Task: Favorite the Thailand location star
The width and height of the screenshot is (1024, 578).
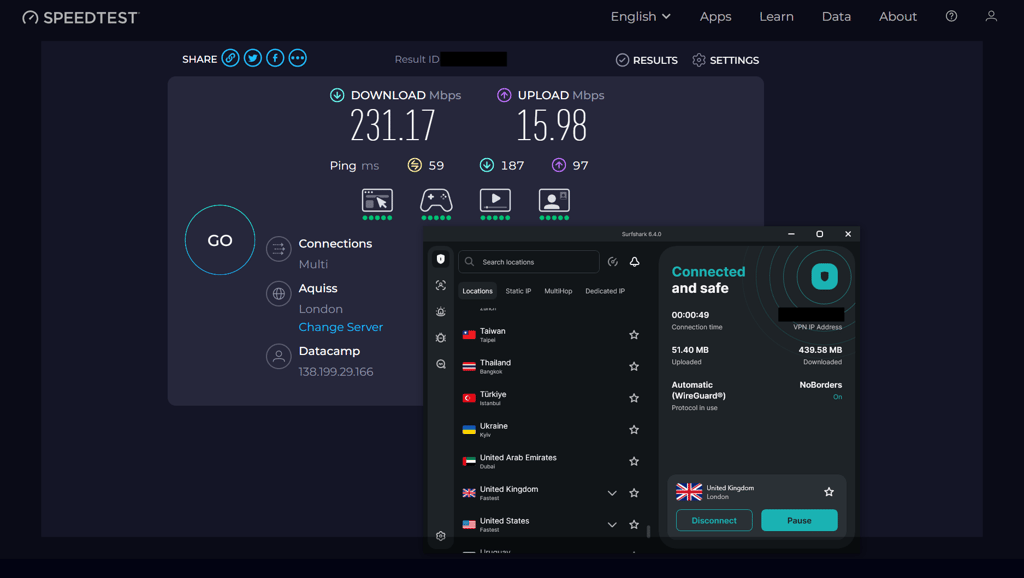Action: click(633, 366)
